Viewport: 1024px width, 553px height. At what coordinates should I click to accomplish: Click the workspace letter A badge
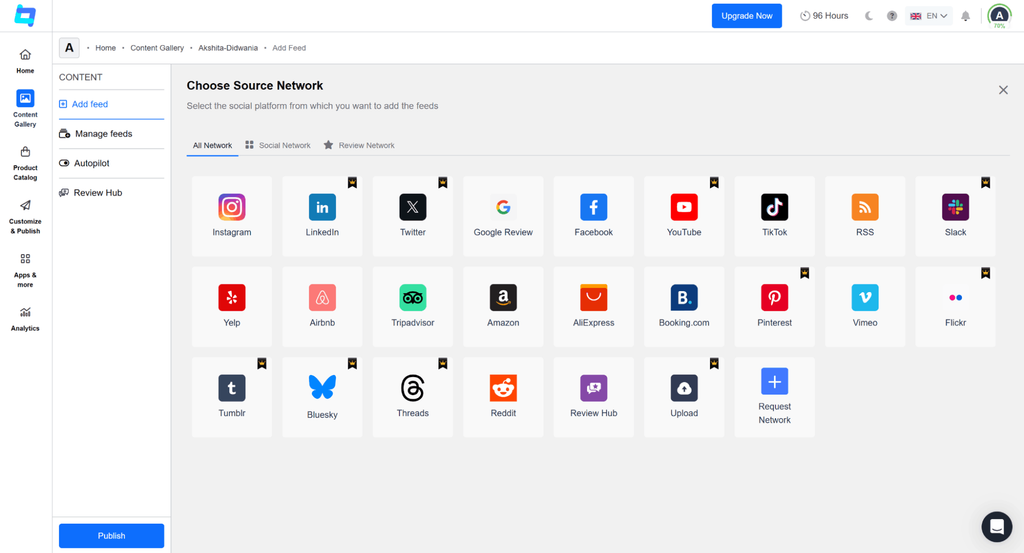(69, 48)
